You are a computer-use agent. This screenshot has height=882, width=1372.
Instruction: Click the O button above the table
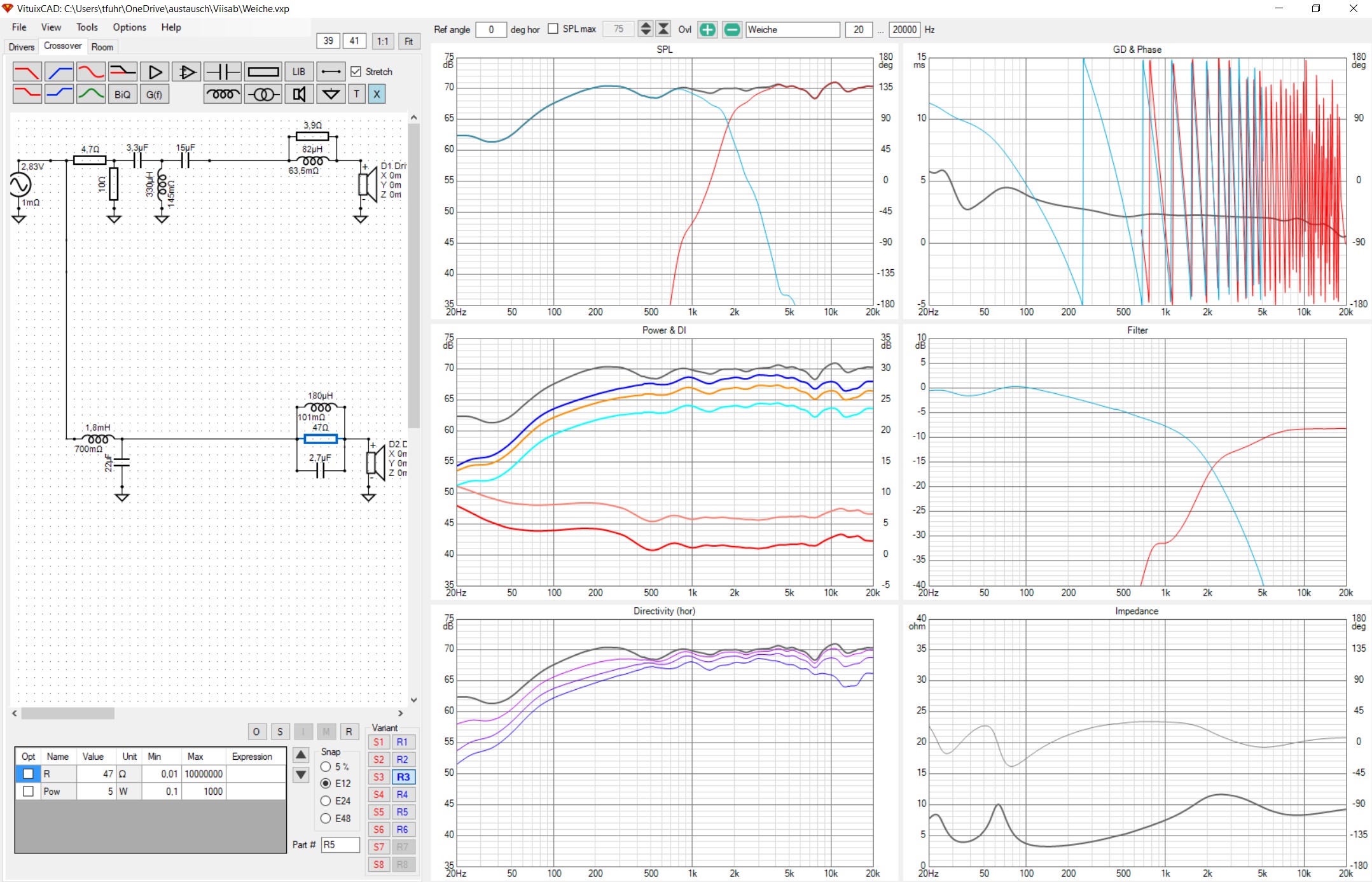[256, 732]
